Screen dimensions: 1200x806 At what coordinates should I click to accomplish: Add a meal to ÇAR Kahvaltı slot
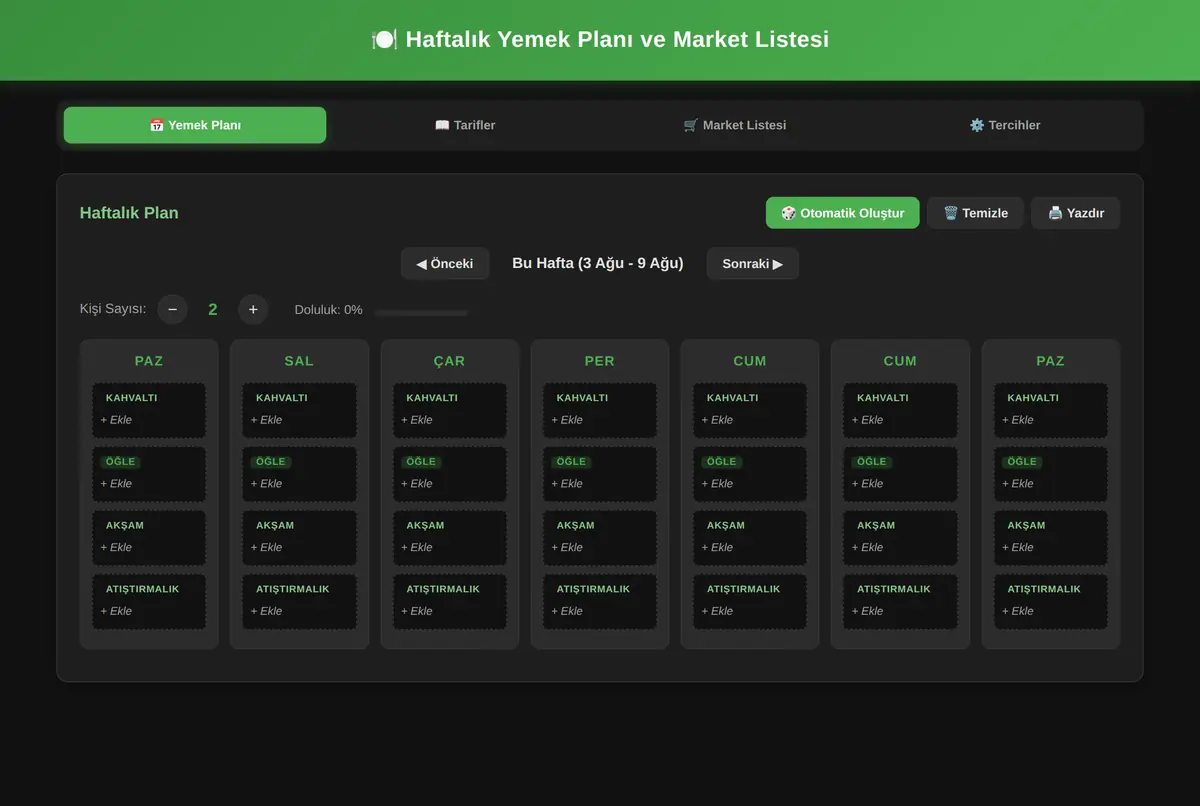click(x=450, y=410)
